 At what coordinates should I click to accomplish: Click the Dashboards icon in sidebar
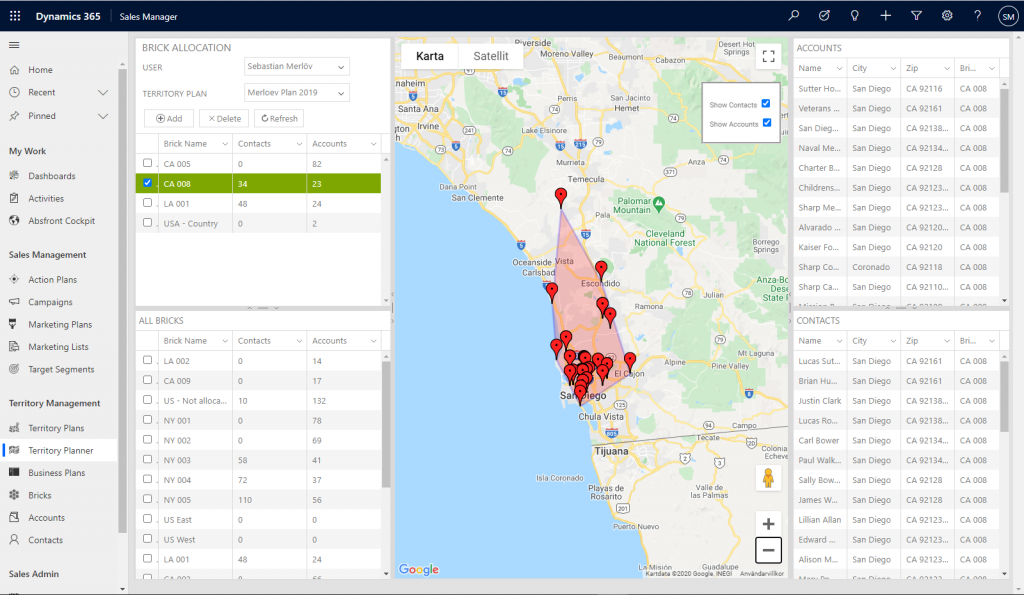point(14,176)
